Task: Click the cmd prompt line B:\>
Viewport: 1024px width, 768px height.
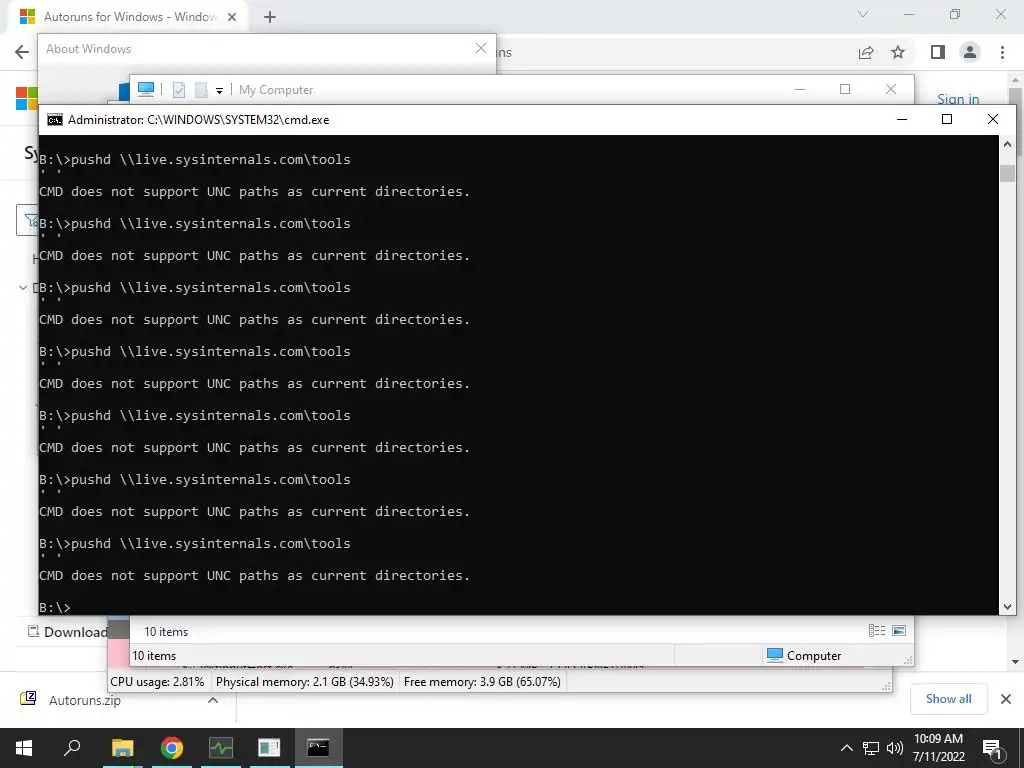Action: click(55, 607)
